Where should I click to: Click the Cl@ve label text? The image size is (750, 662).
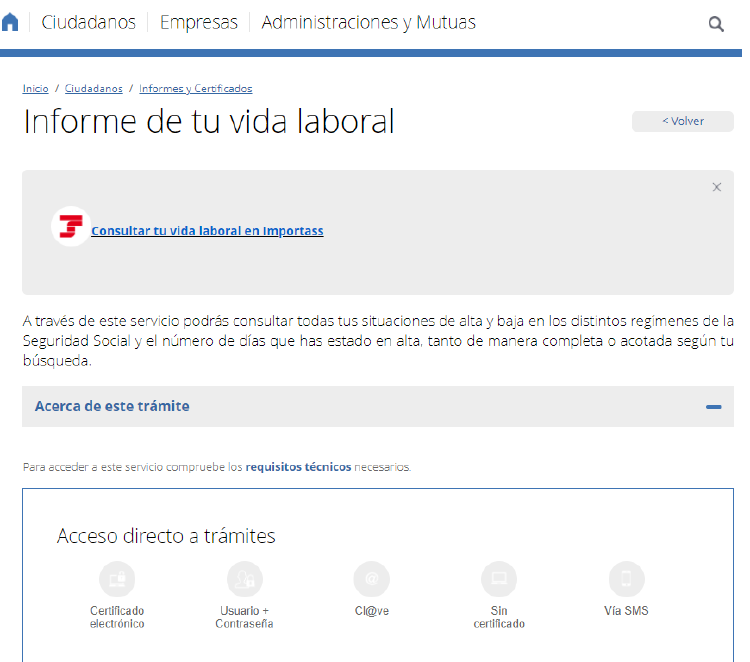tap(372, 611)
